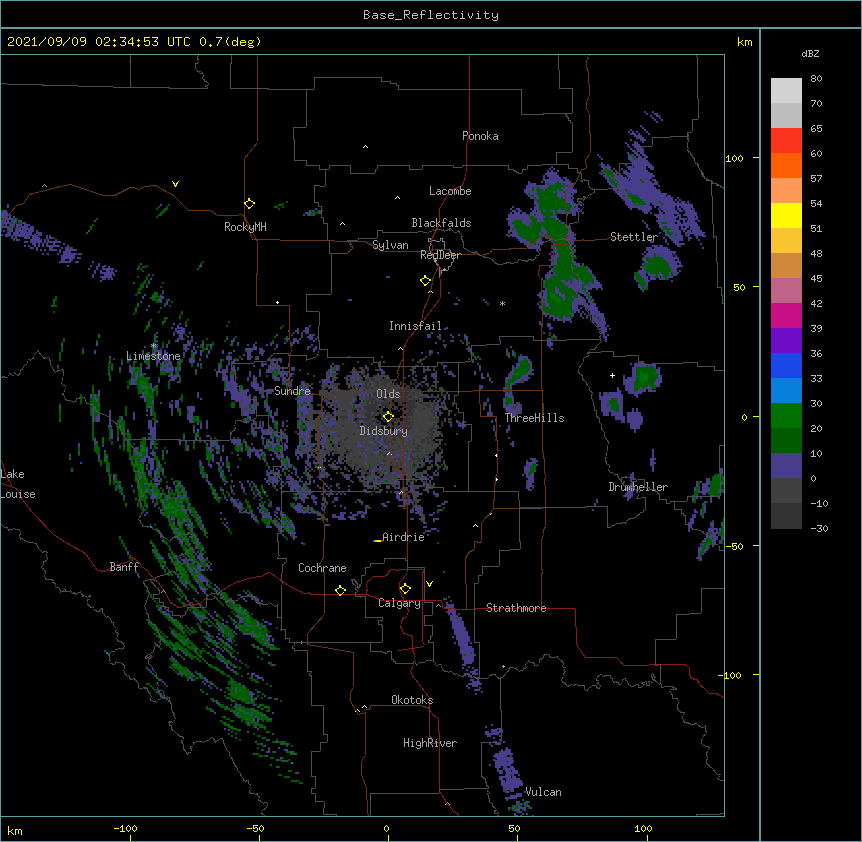Viewport: 862px width, 842px height.
Task: Click the Airdrie city label
Action: point(403,537)
